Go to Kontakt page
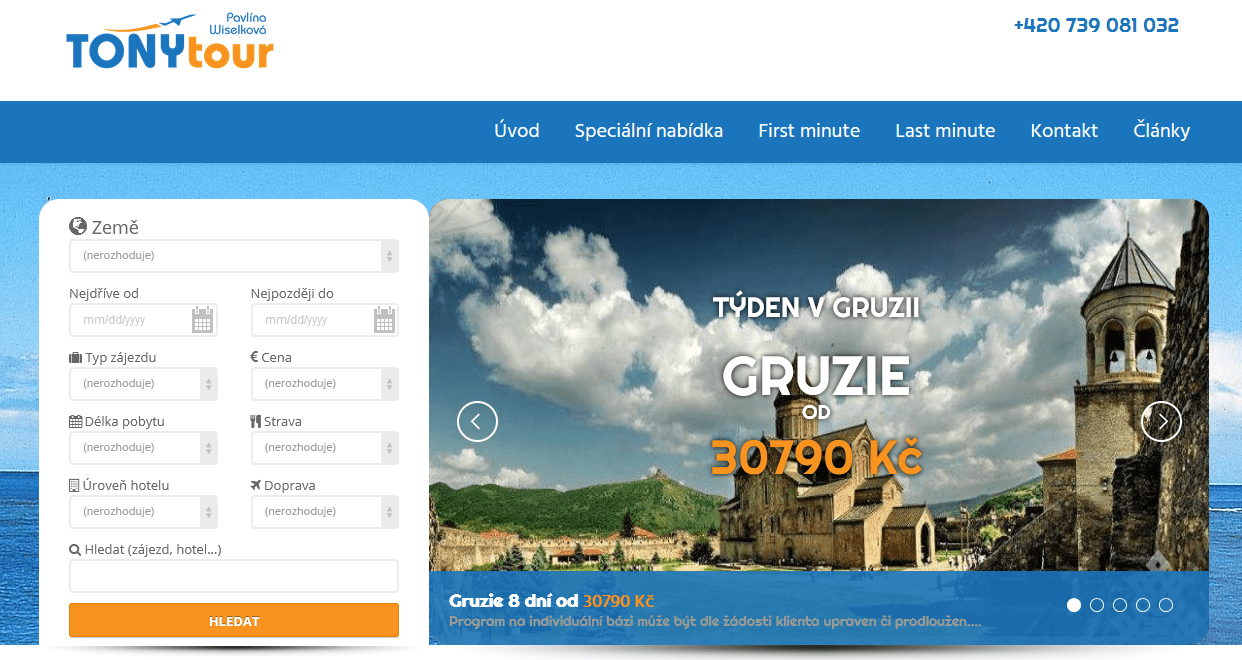Image resolution: width=1242 pixels, height=660 pixels. (x=1064, y=131)
